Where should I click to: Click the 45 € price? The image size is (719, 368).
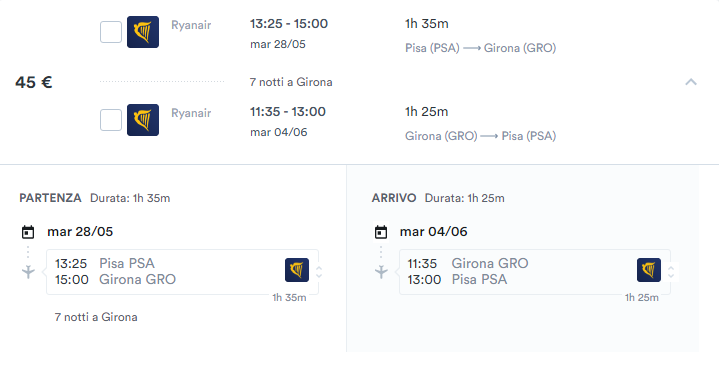(33, 82)
